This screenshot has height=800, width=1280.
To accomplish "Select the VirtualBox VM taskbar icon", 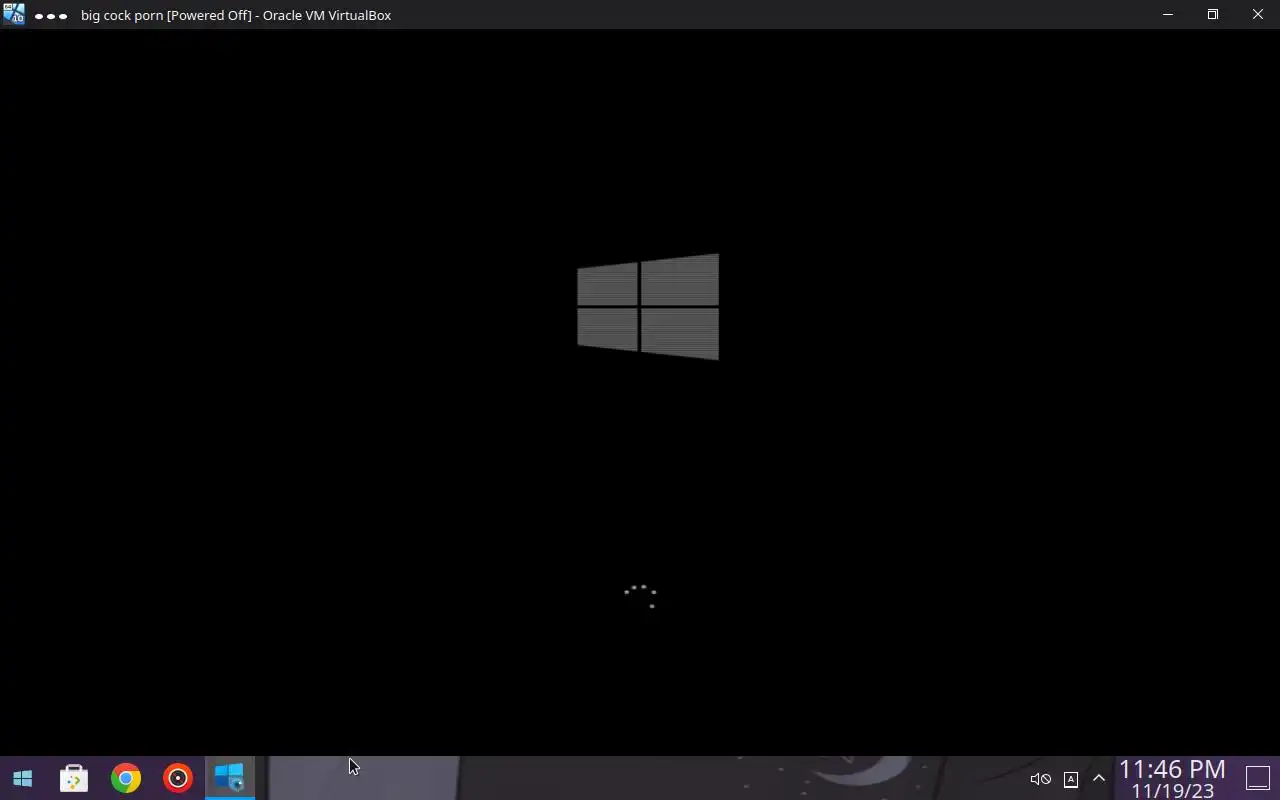I will pyautogui.click(x=230, y=778).
